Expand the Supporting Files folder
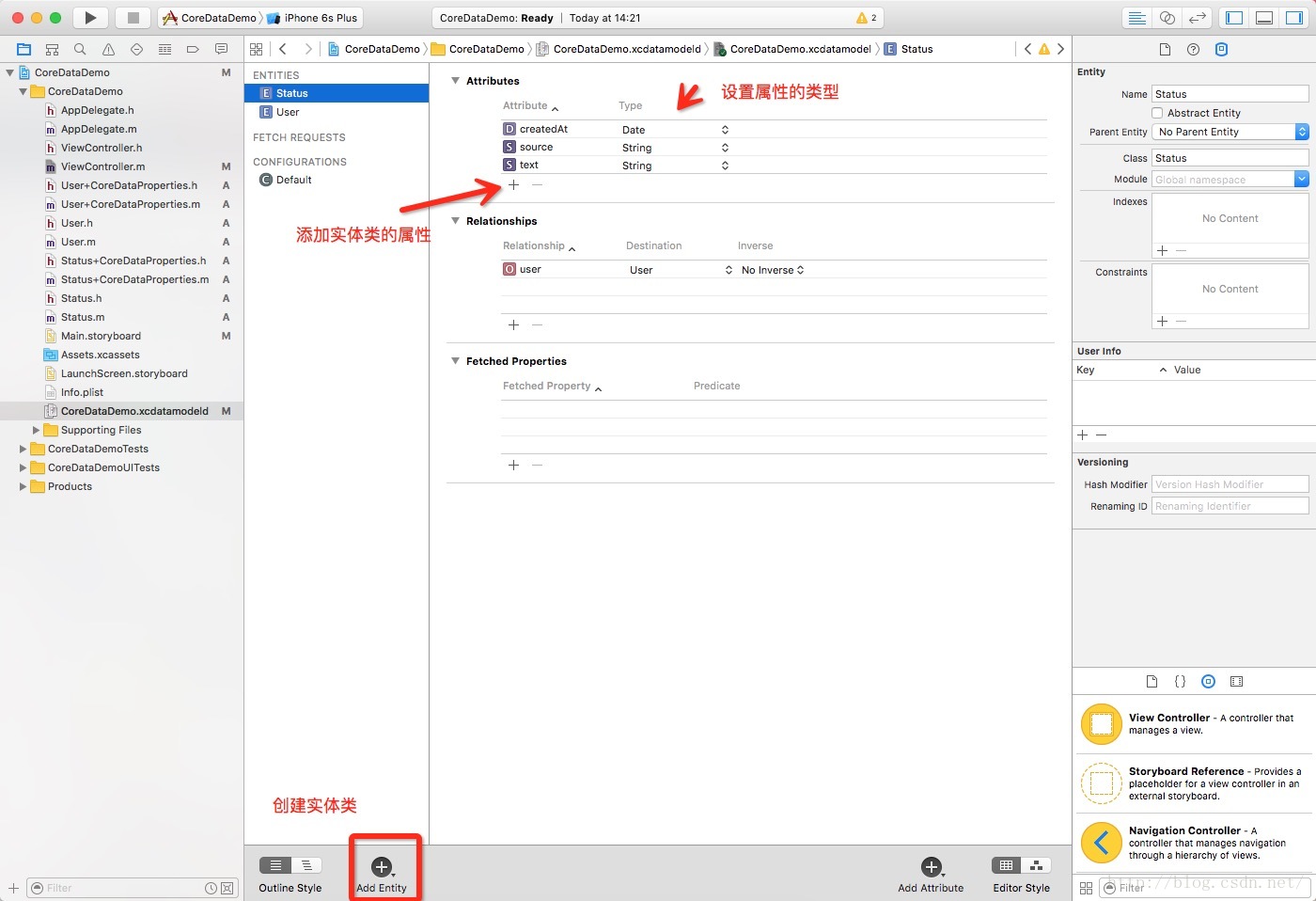The height and width of the screenshot is (901, 1316). 37,430
